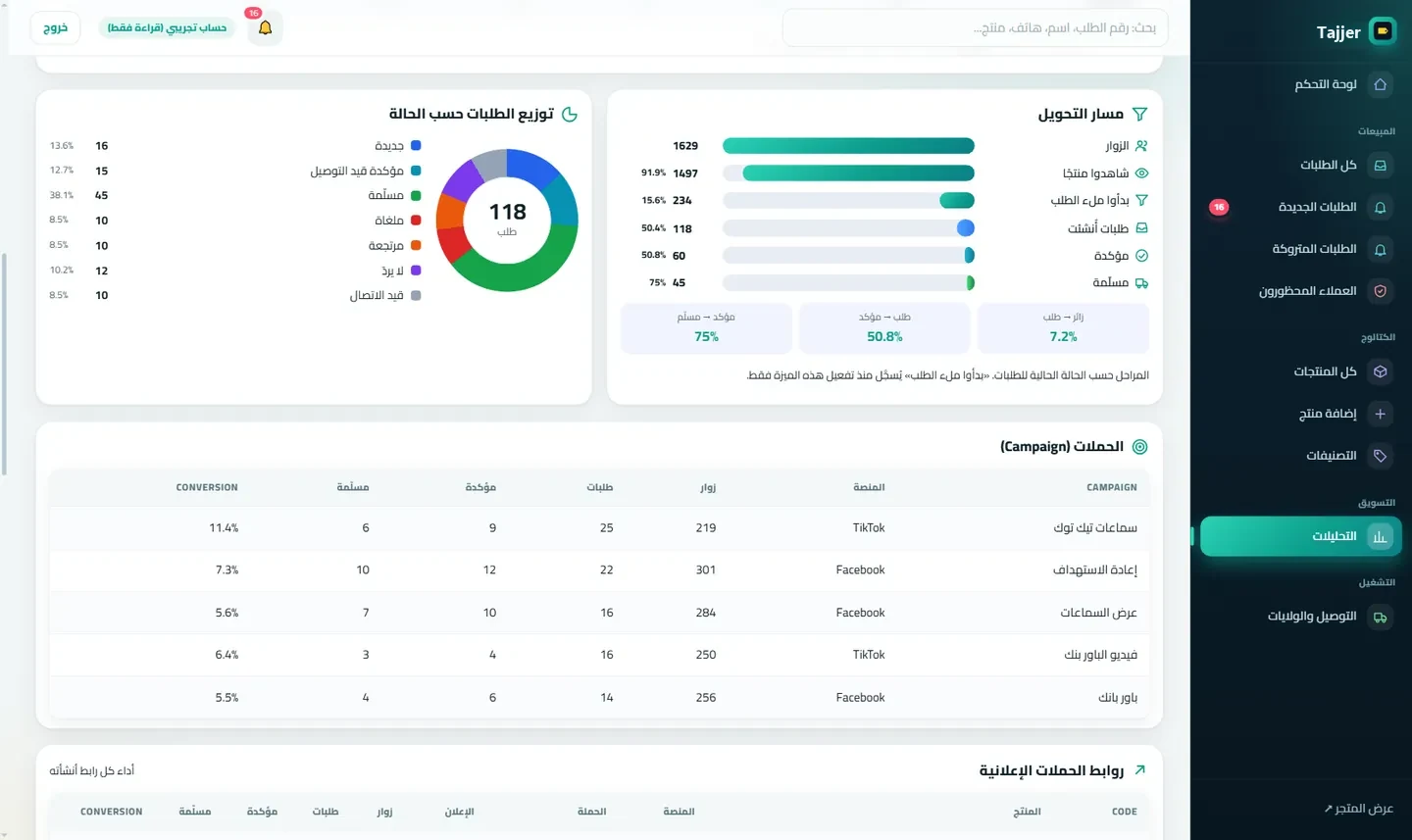Viewport: 1412px width, 840px height.
Task: Click the زائر → طلب 7.2% stat card
Action: (x=1063, y=328)
